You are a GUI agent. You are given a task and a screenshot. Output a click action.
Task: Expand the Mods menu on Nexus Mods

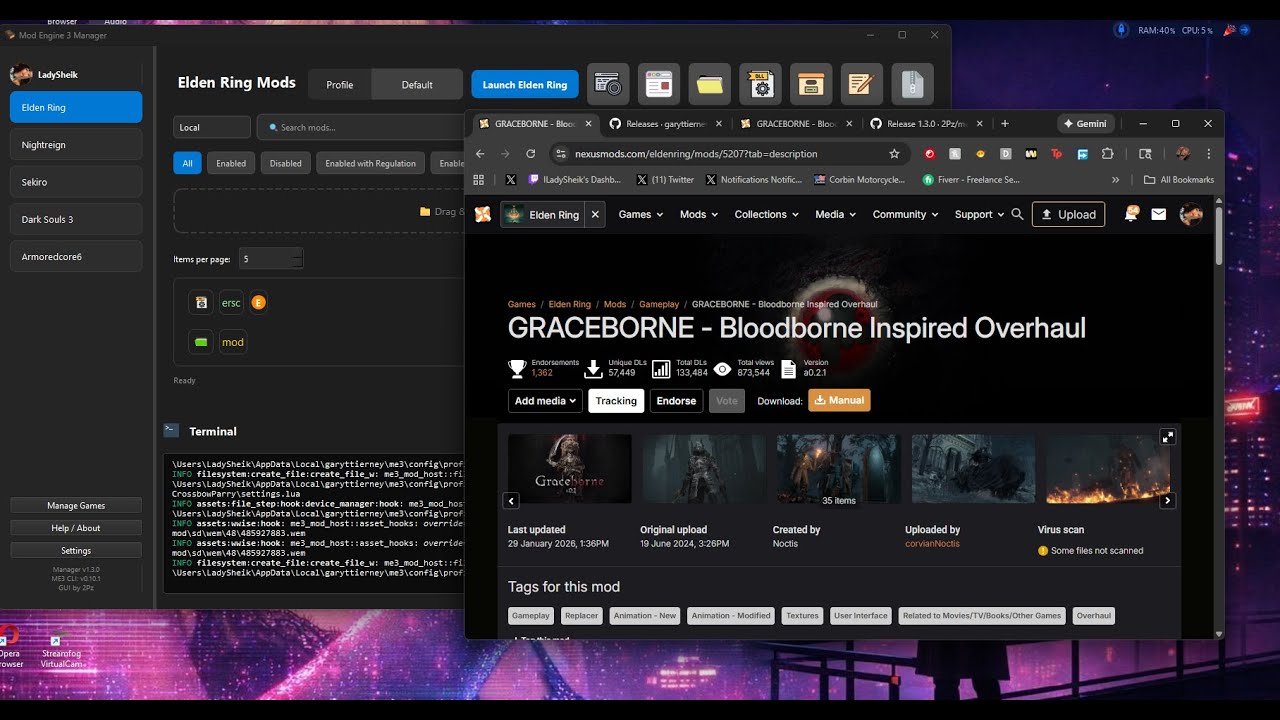click(x=699, y=214)
